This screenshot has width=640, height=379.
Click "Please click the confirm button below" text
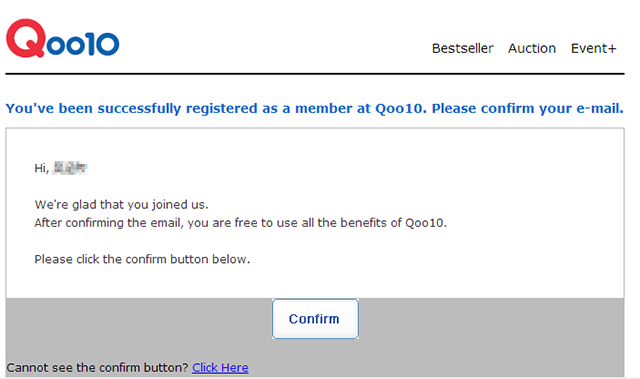(142, 259)
